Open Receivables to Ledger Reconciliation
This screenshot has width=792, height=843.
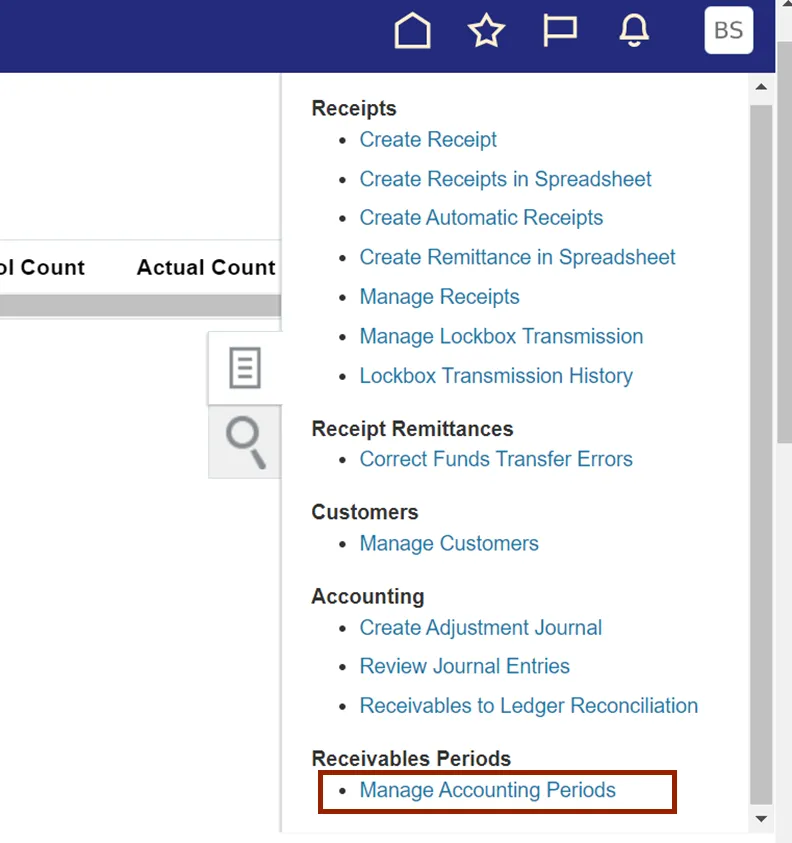(x=528, y=706)
